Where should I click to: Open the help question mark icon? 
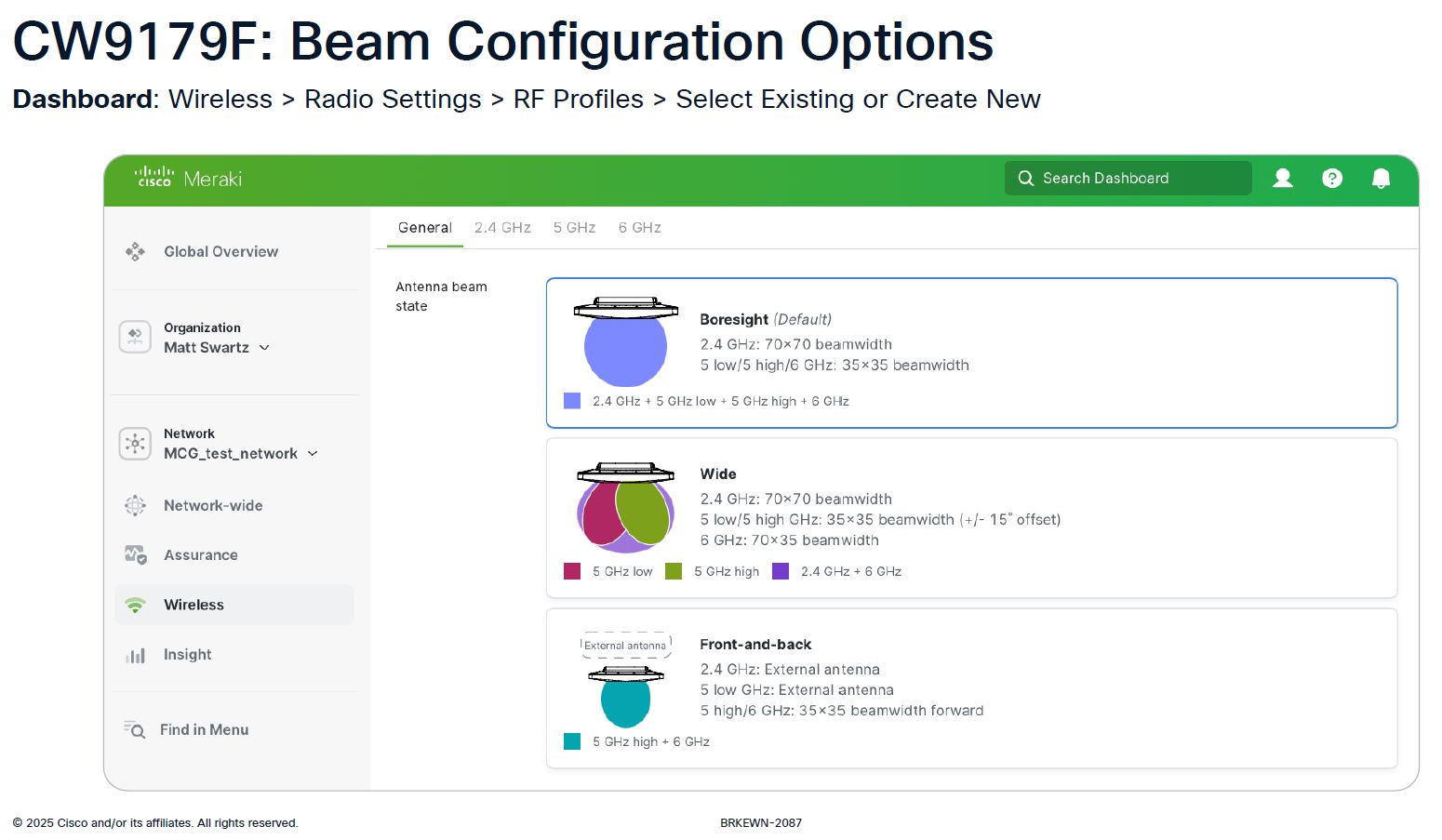(x=1332, y=178)
